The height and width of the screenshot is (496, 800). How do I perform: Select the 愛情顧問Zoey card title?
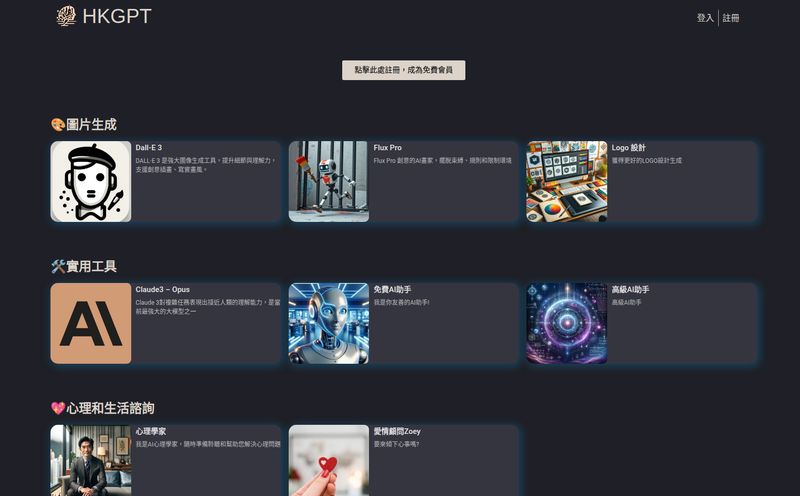coord(397,431)
